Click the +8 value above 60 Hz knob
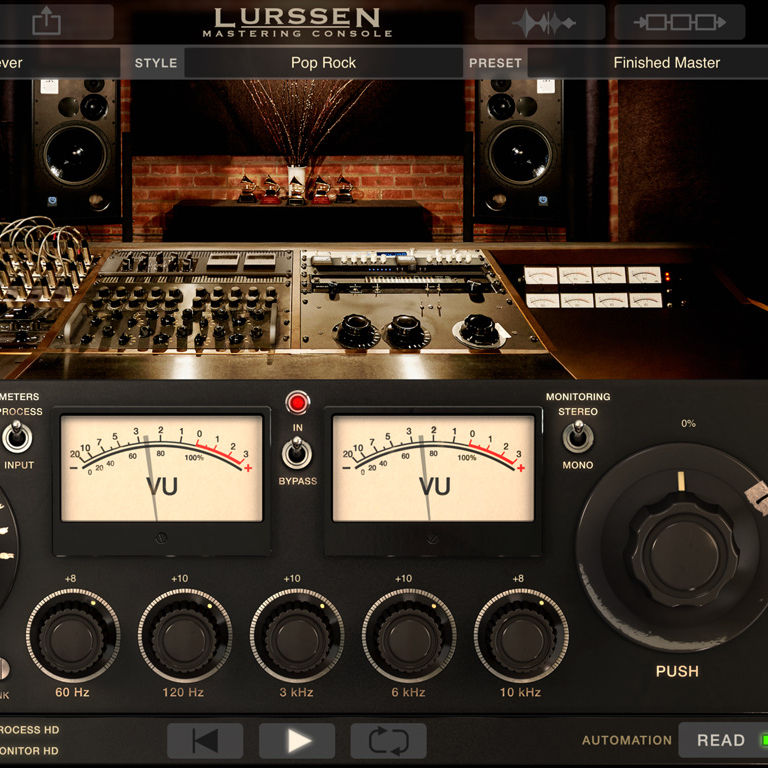The image size is (768, 768). 71,578
